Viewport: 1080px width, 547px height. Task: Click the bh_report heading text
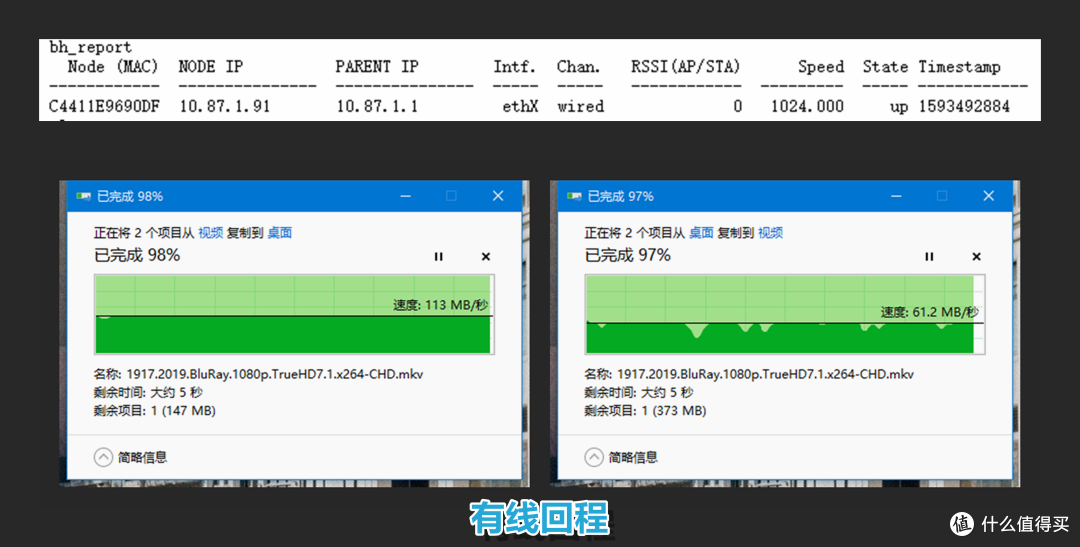click(x=90, y=47)
